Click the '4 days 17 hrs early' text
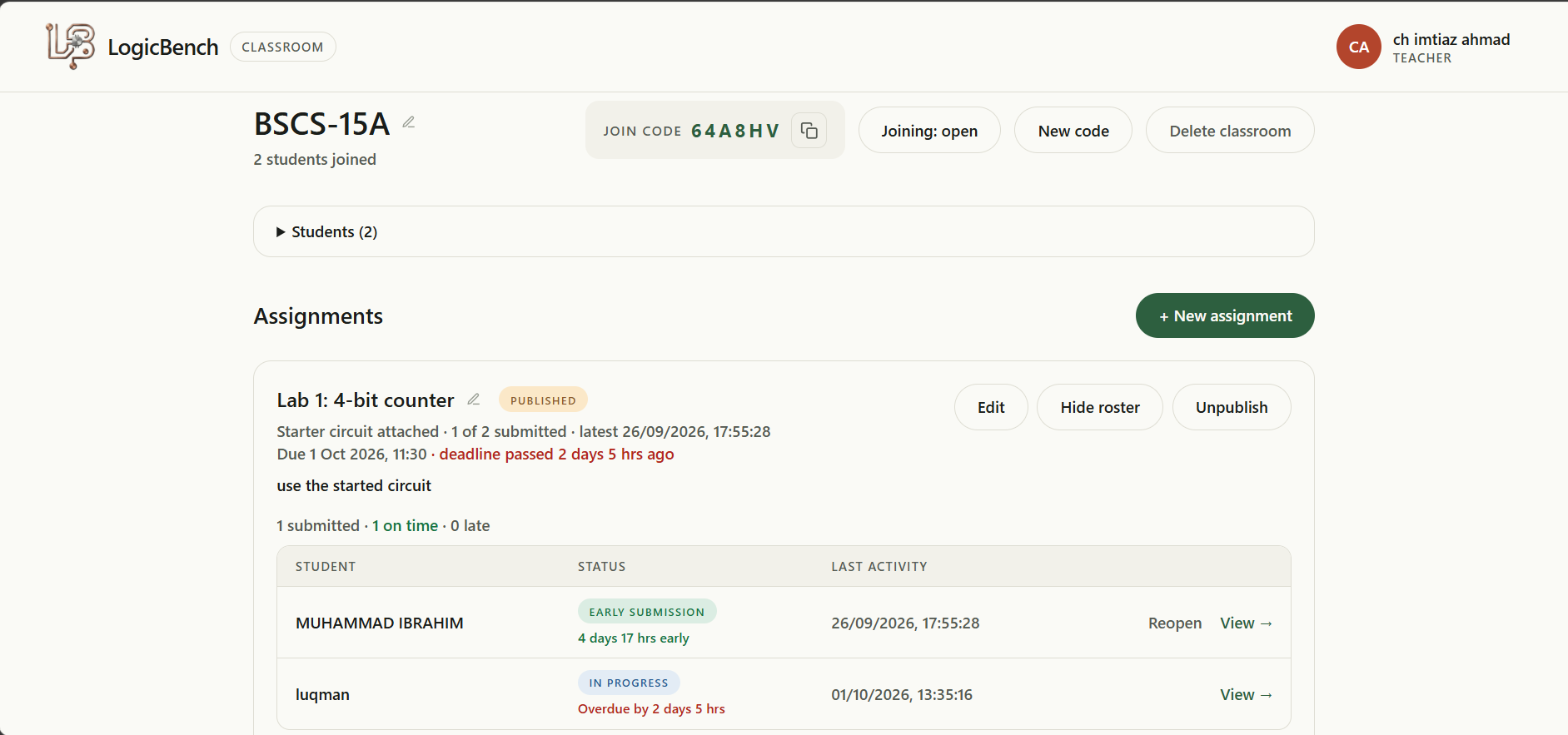This screenshot has height=735, width=1568. (634, 638)
